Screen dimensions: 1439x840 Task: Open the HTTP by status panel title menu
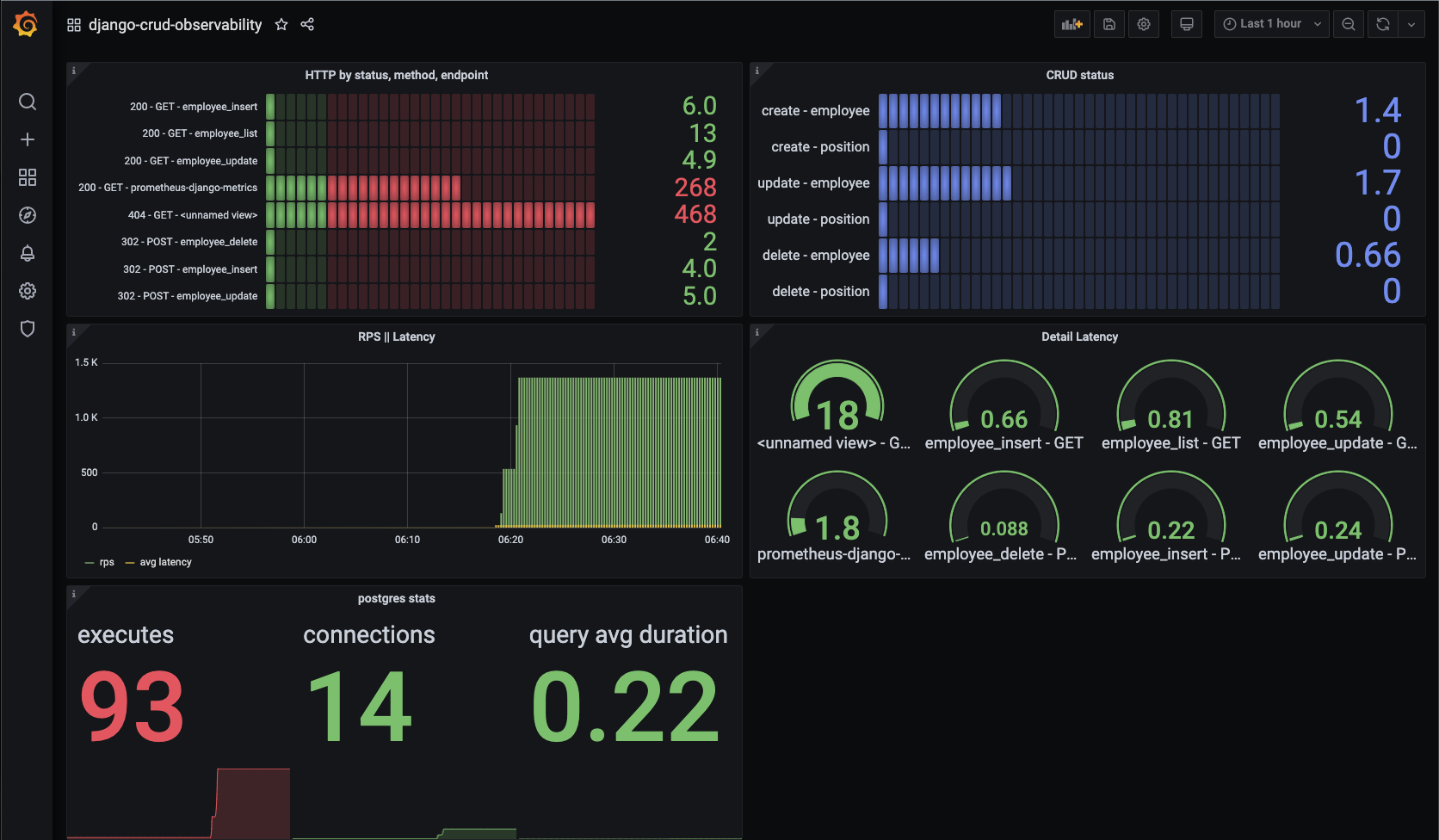tap(396, 75)
